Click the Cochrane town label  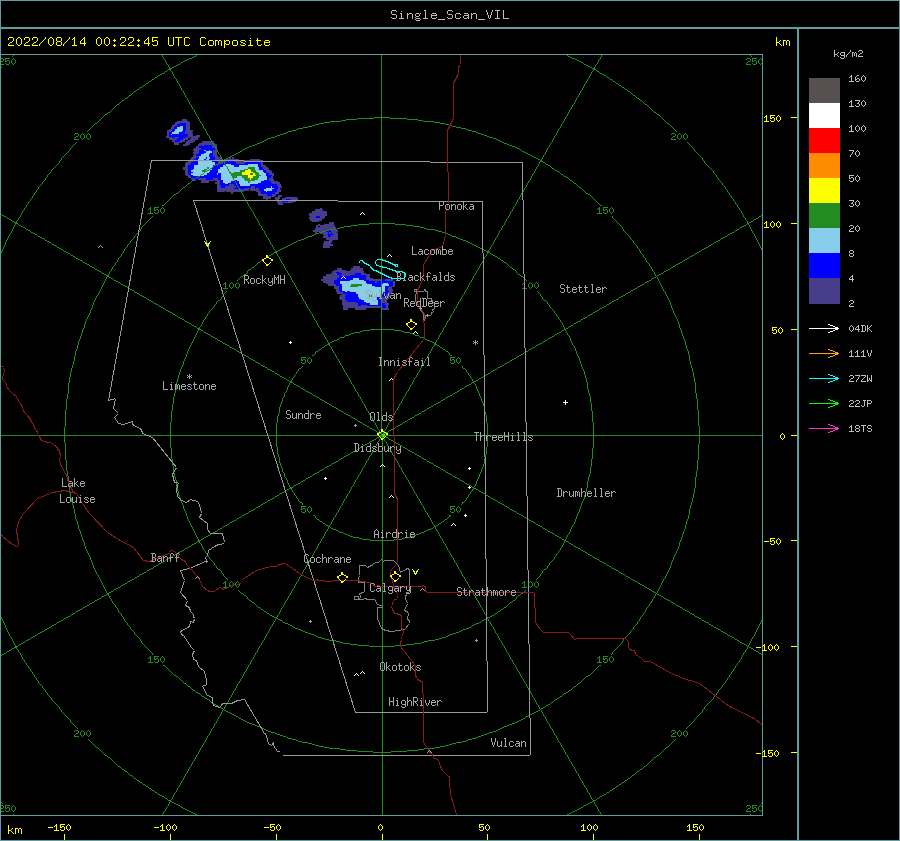(x=327, y=559)
